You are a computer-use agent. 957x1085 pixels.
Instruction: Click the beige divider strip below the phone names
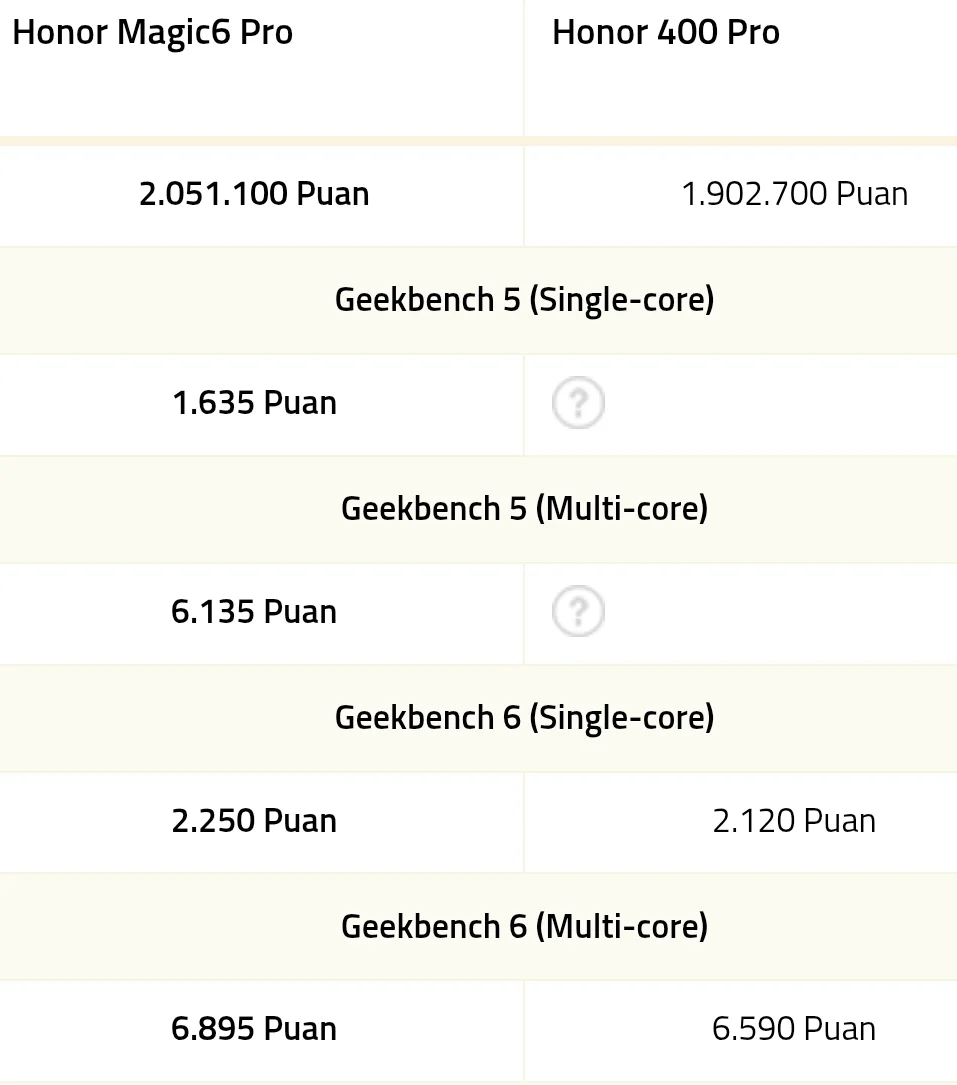[478, 141]
